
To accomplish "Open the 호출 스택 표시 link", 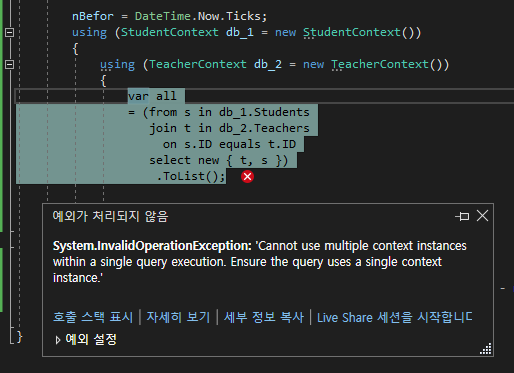I will [x=93, y=317].
